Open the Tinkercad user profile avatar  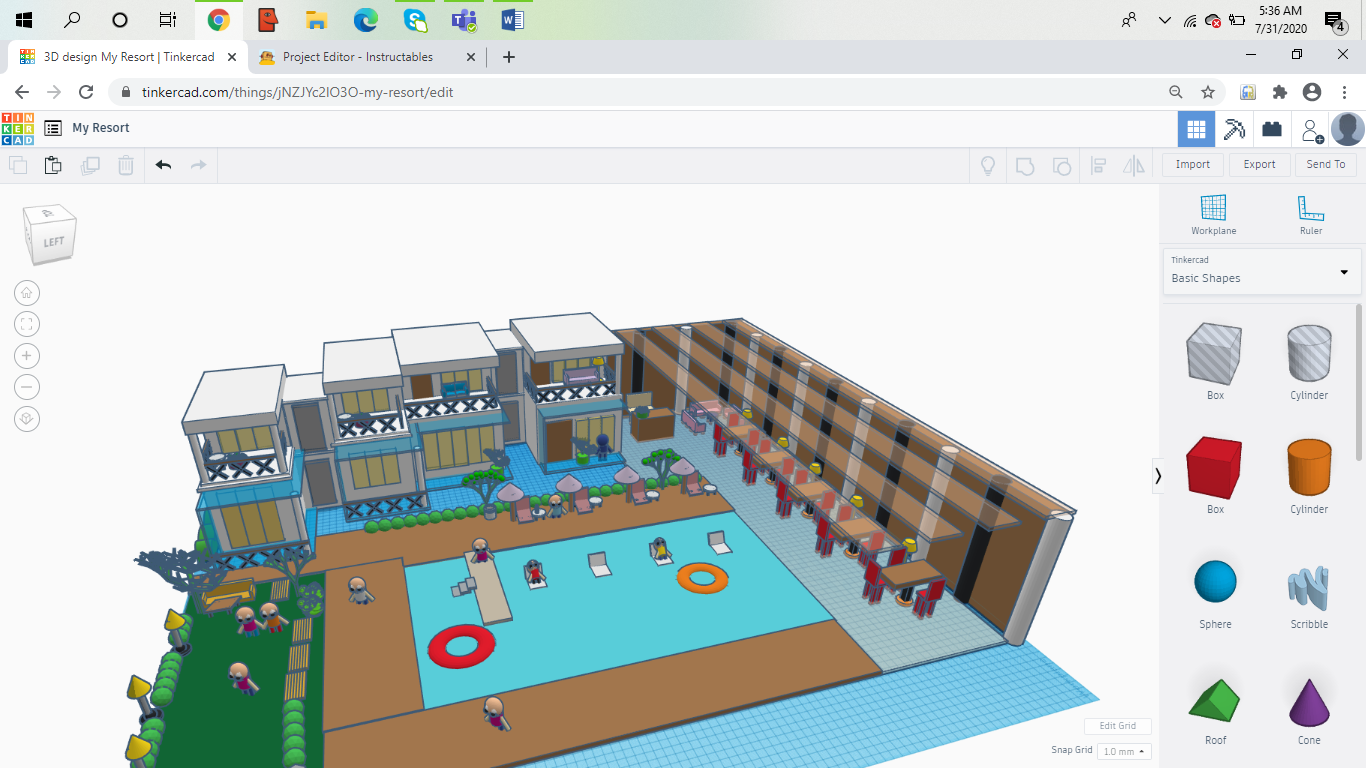point(1348,129)
